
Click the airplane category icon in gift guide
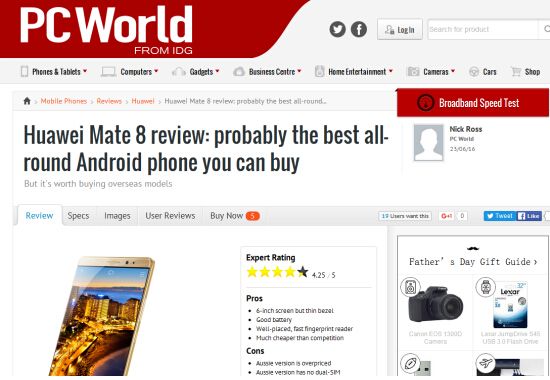(485, 364)
